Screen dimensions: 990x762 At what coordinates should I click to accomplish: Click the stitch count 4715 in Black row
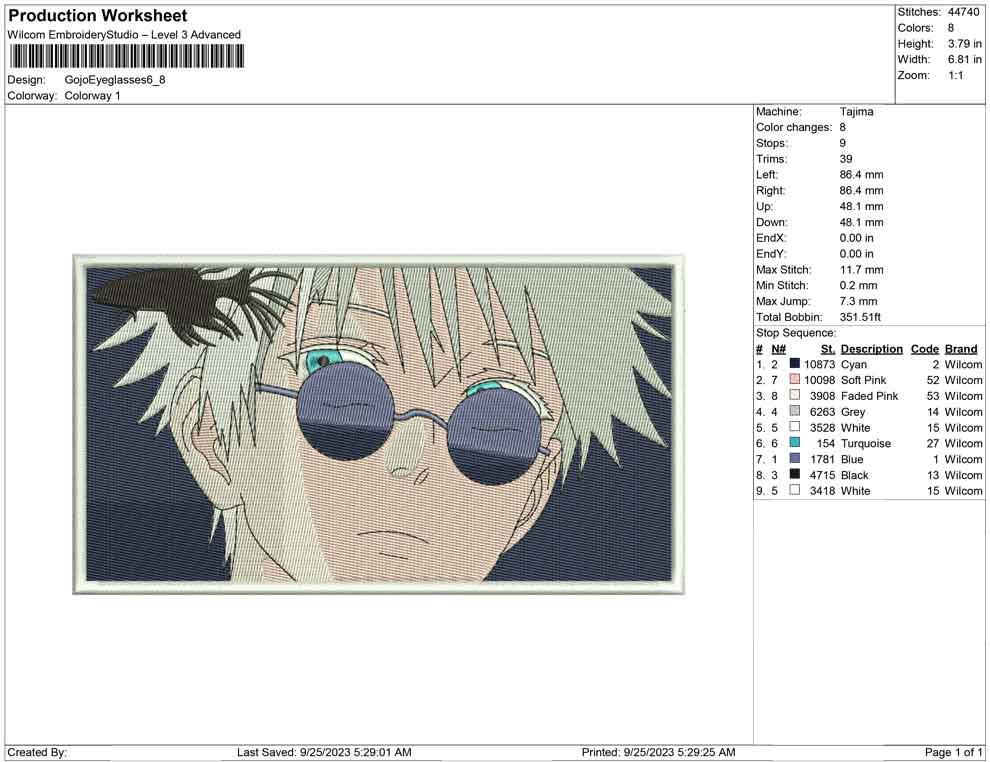[823, 475]
